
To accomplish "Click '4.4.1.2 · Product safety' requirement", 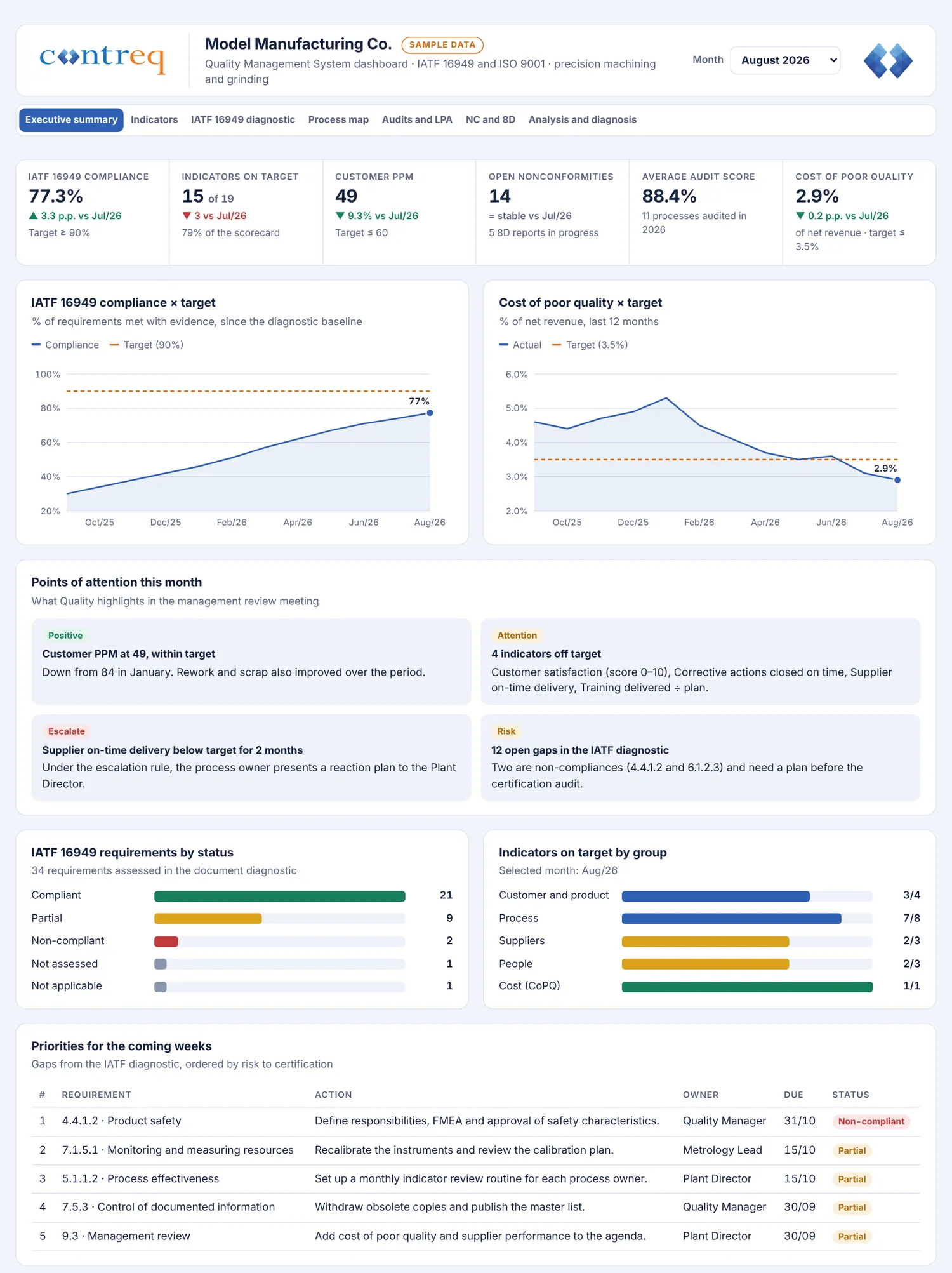I will point(121,1121).
